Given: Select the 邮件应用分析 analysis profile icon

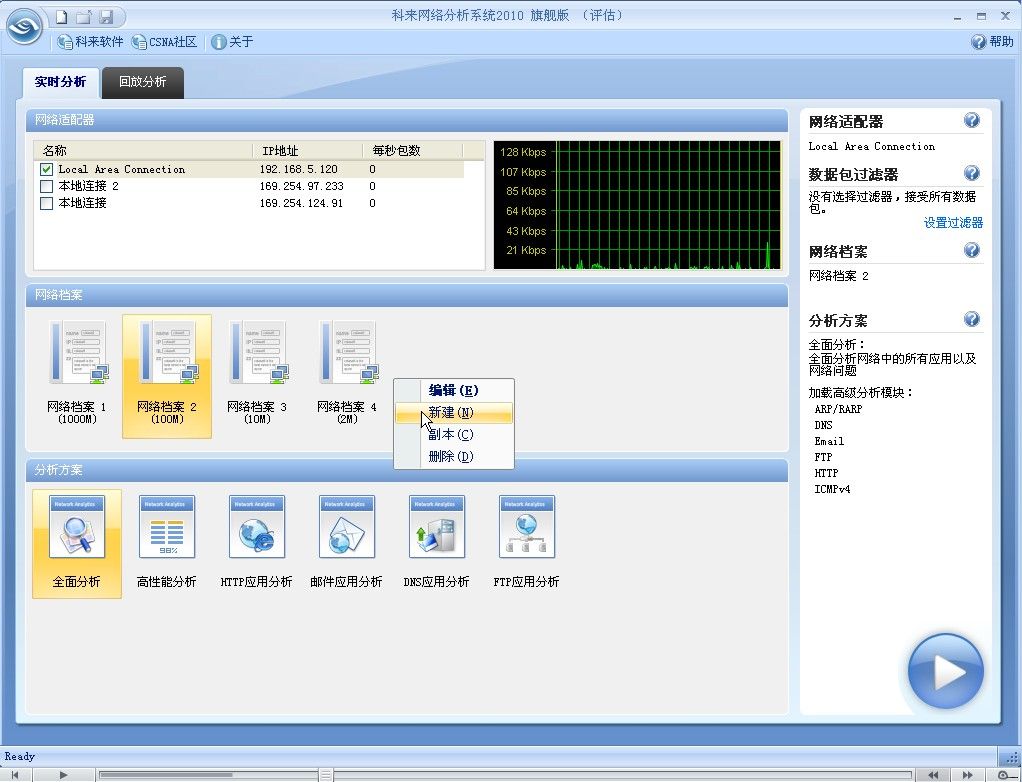Looking at the screenshot, I should pos(347,528).
